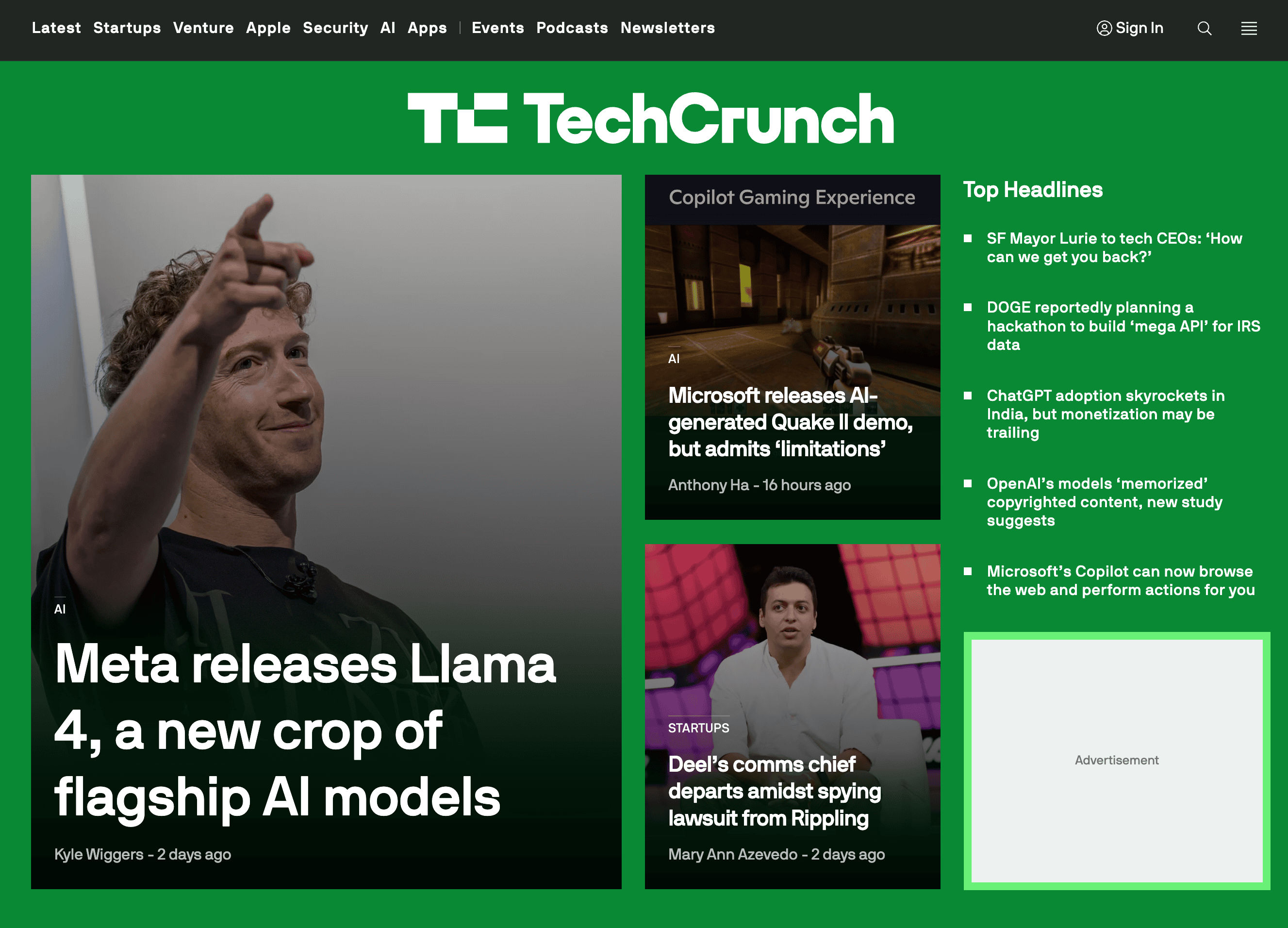Open the Latest nav item
The width and height of the screenshot is (1288, 928).
pyautogui.click(x=56, y=28)
